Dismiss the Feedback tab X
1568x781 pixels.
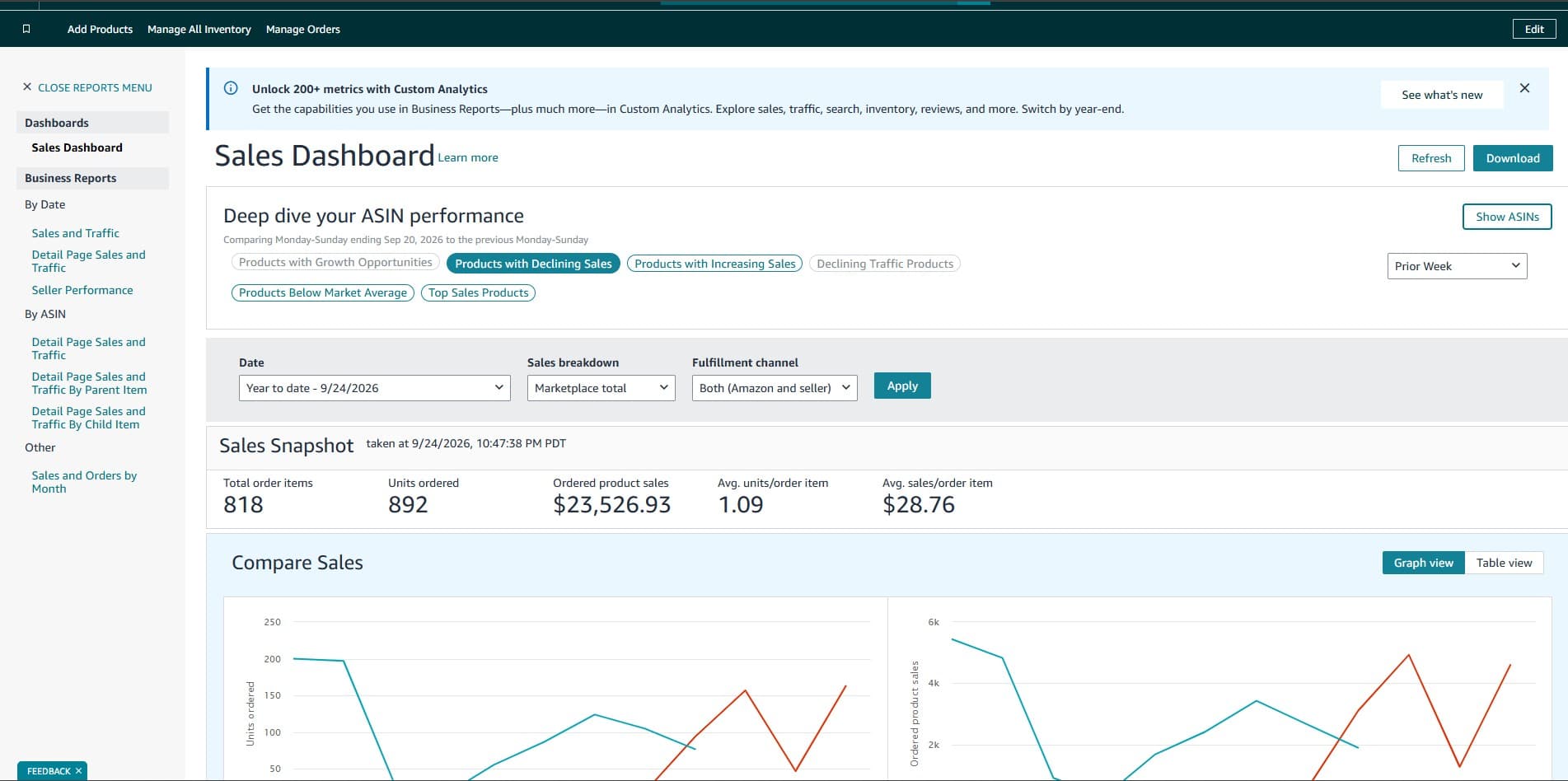[78, 771]
